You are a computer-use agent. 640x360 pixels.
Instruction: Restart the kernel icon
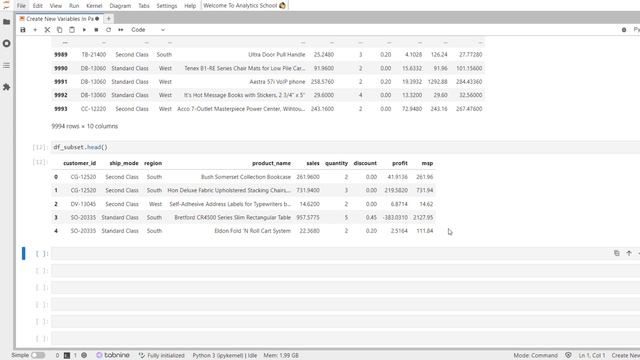click(x=109, y=30)
